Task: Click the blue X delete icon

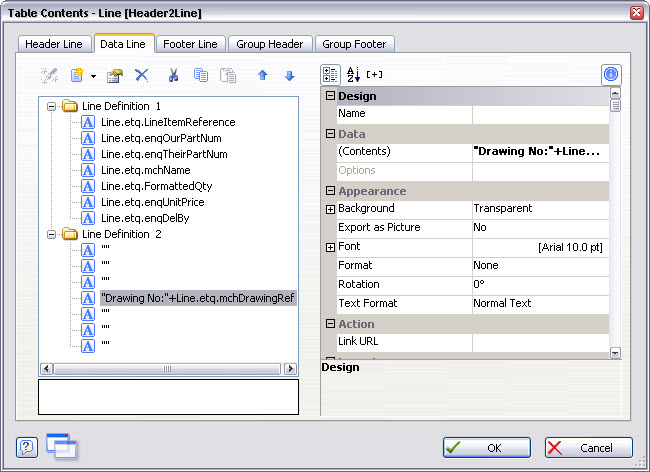Action: click(142, 75)
